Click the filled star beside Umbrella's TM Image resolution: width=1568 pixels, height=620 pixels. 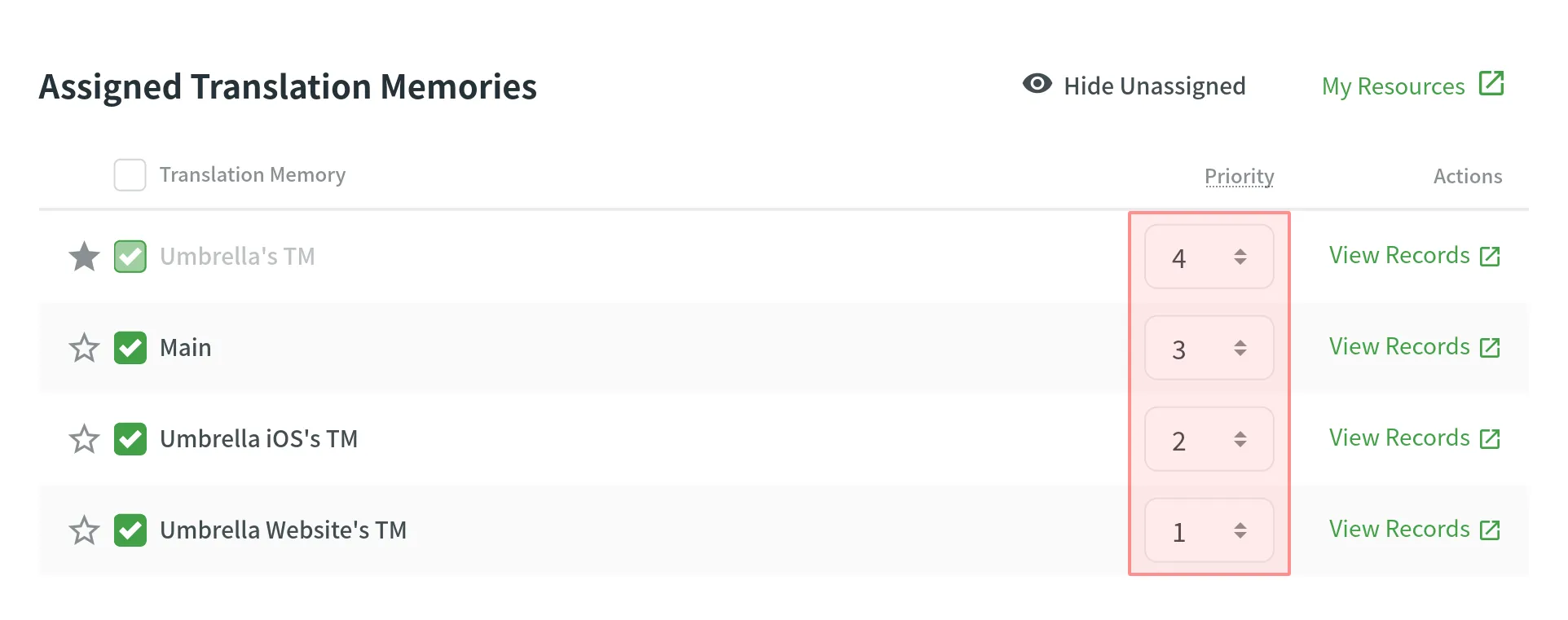tap(84, 257)
